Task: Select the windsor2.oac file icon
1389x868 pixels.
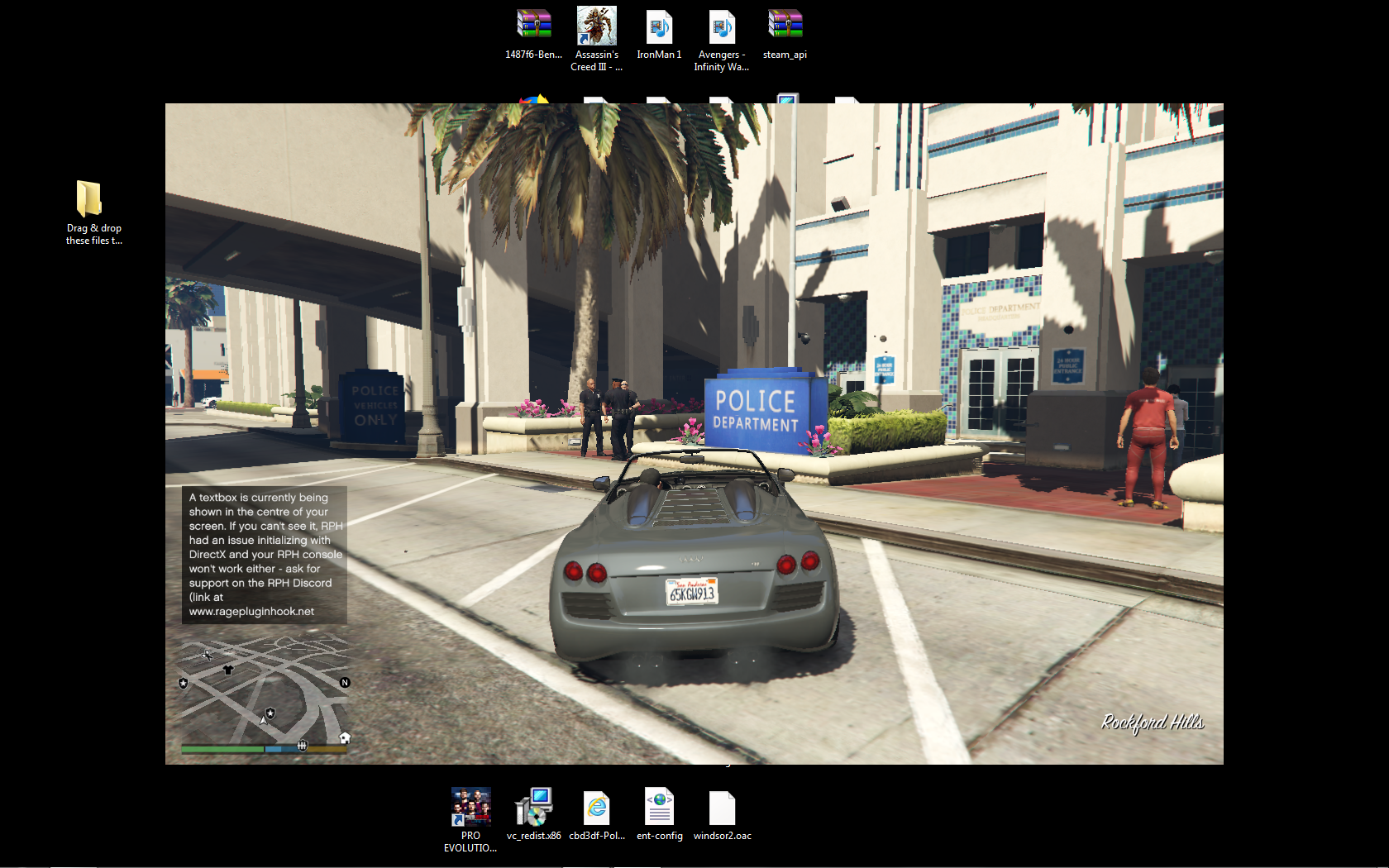Action: click(722, 814)
